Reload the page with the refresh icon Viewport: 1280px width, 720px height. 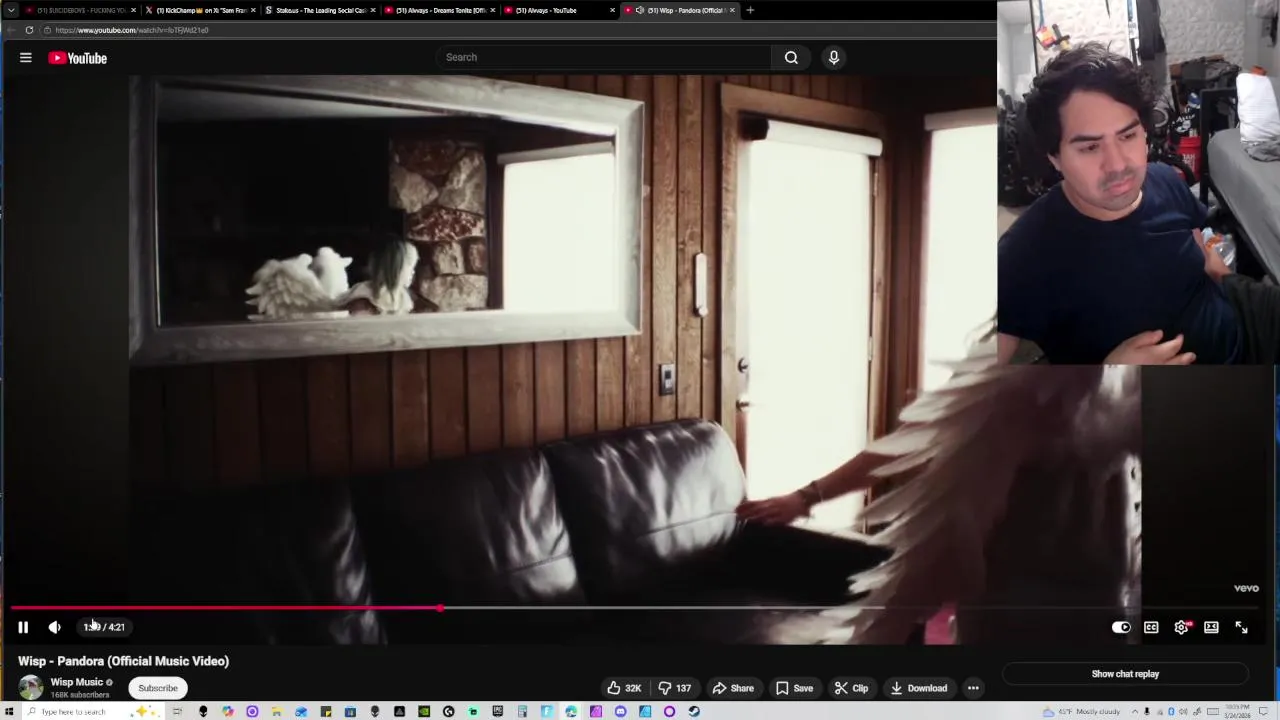tap(29, 30)
